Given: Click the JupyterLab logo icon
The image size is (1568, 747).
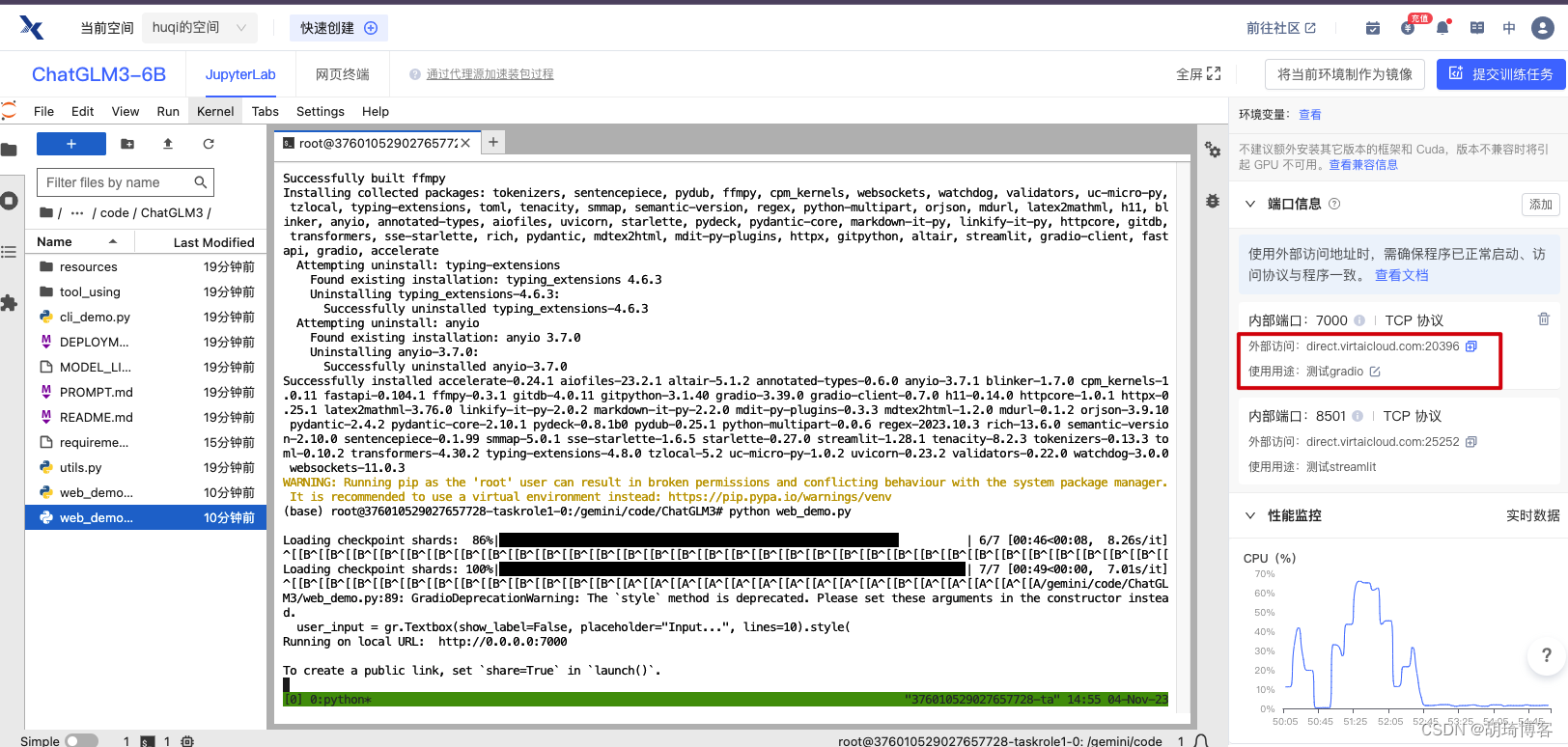Looking at the screenshot, I should [9, 111].
